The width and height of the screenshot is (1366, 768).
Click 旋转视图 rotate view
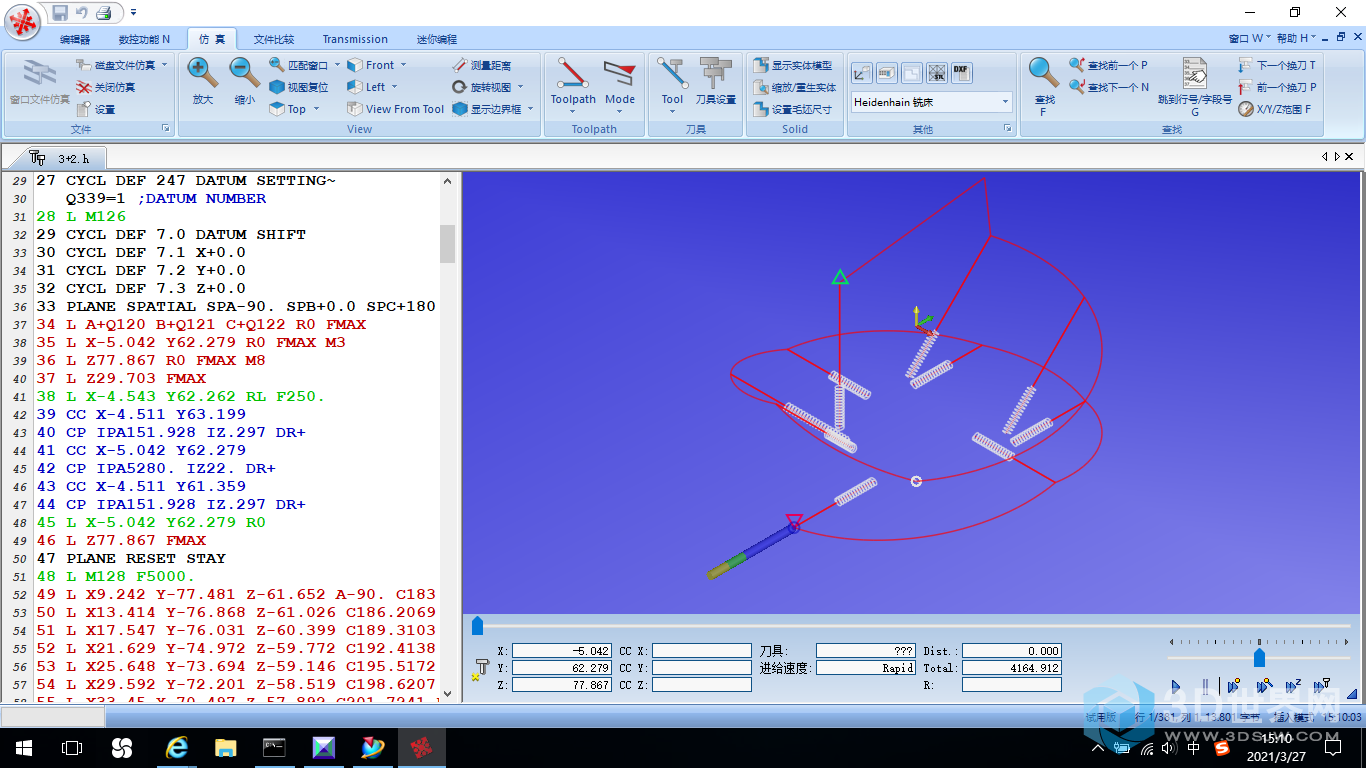click(482, 87)
